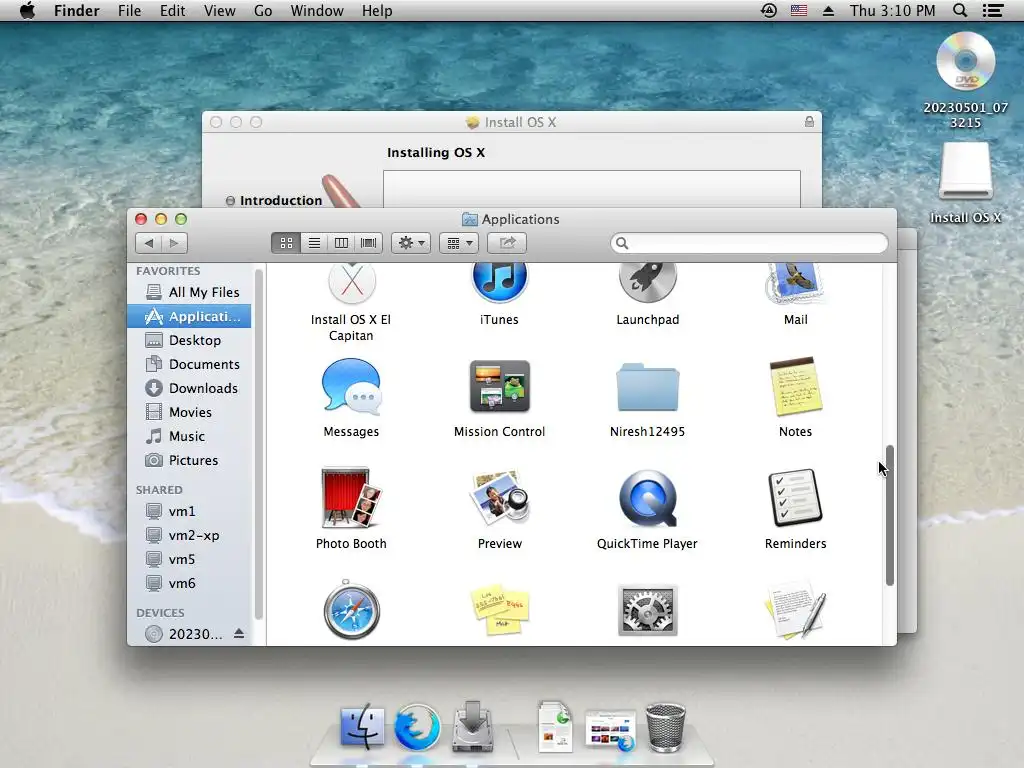Viewport: 1024px width, 768px height.
Task: Switch Finder to icon view
Action: [286, 243]
